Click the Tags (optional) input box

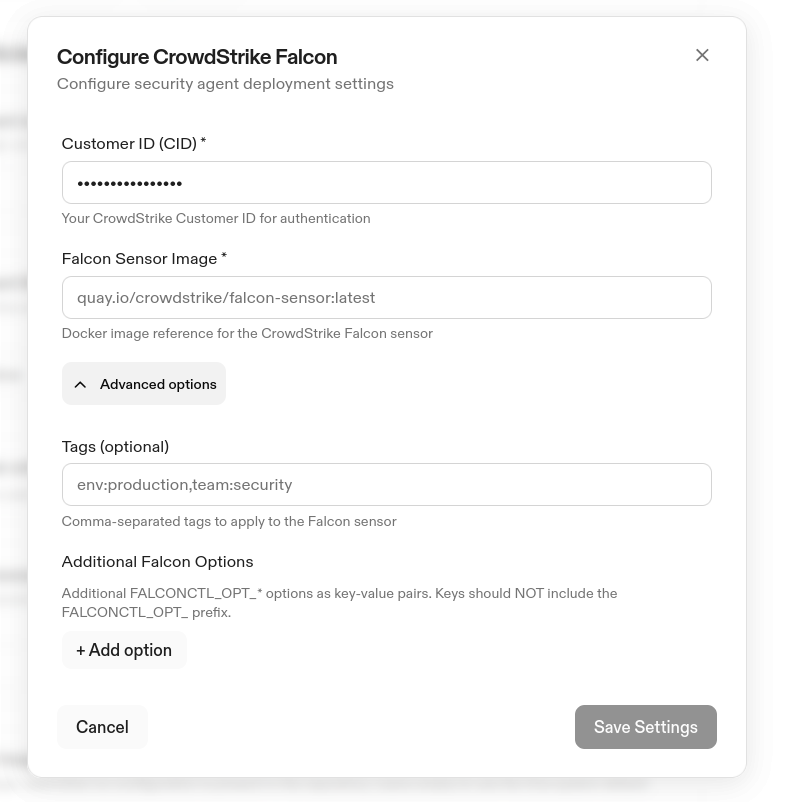tap(387, 484)
